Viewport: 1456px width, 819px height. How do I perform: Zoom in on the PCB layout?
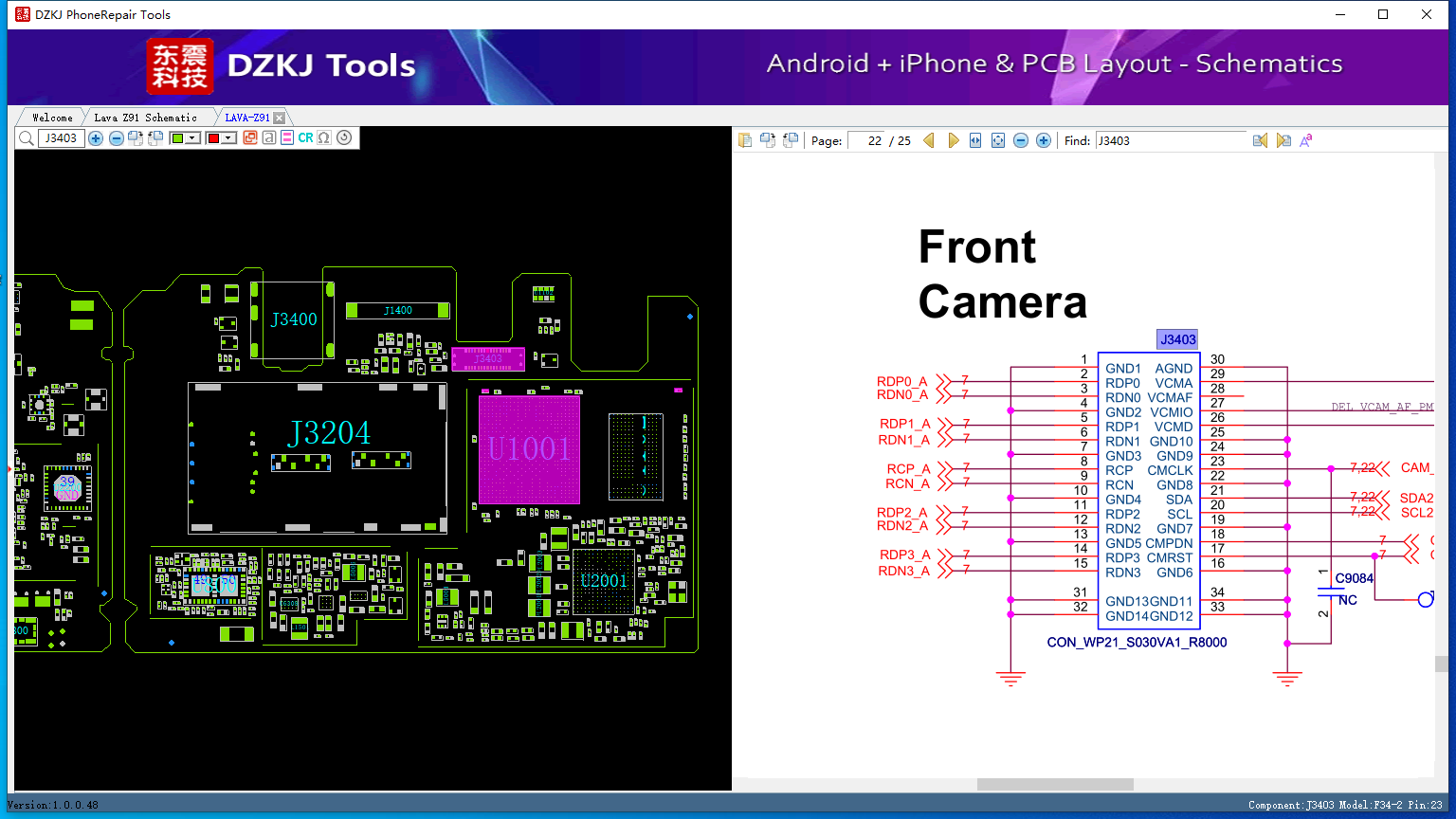(96, 138)
